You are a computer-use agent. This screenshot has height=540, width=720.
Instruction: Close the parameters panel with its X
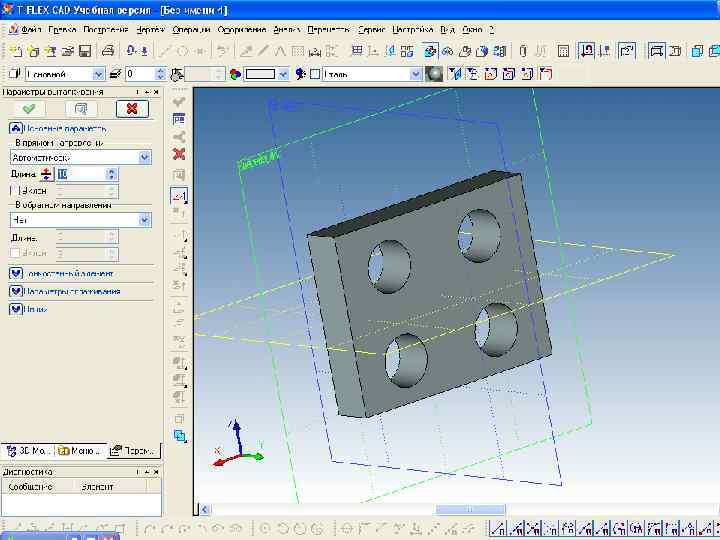tap(156, 92)
